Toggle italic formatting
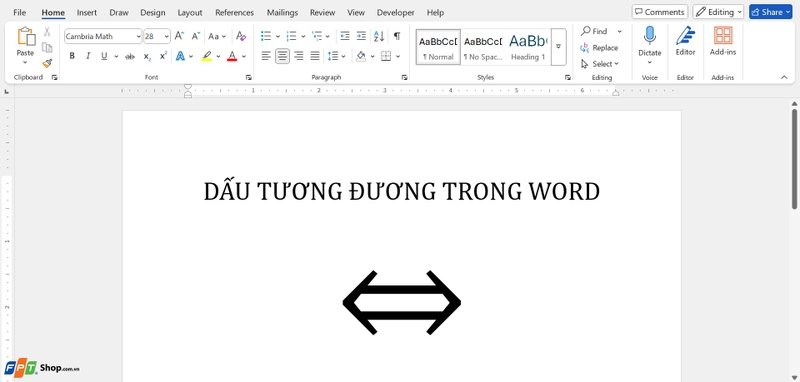 coord(88,56)
